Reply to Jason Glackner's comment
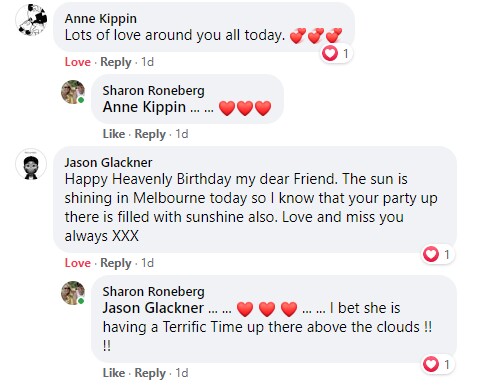The image size is (497, 385). (x=116, y=263)
